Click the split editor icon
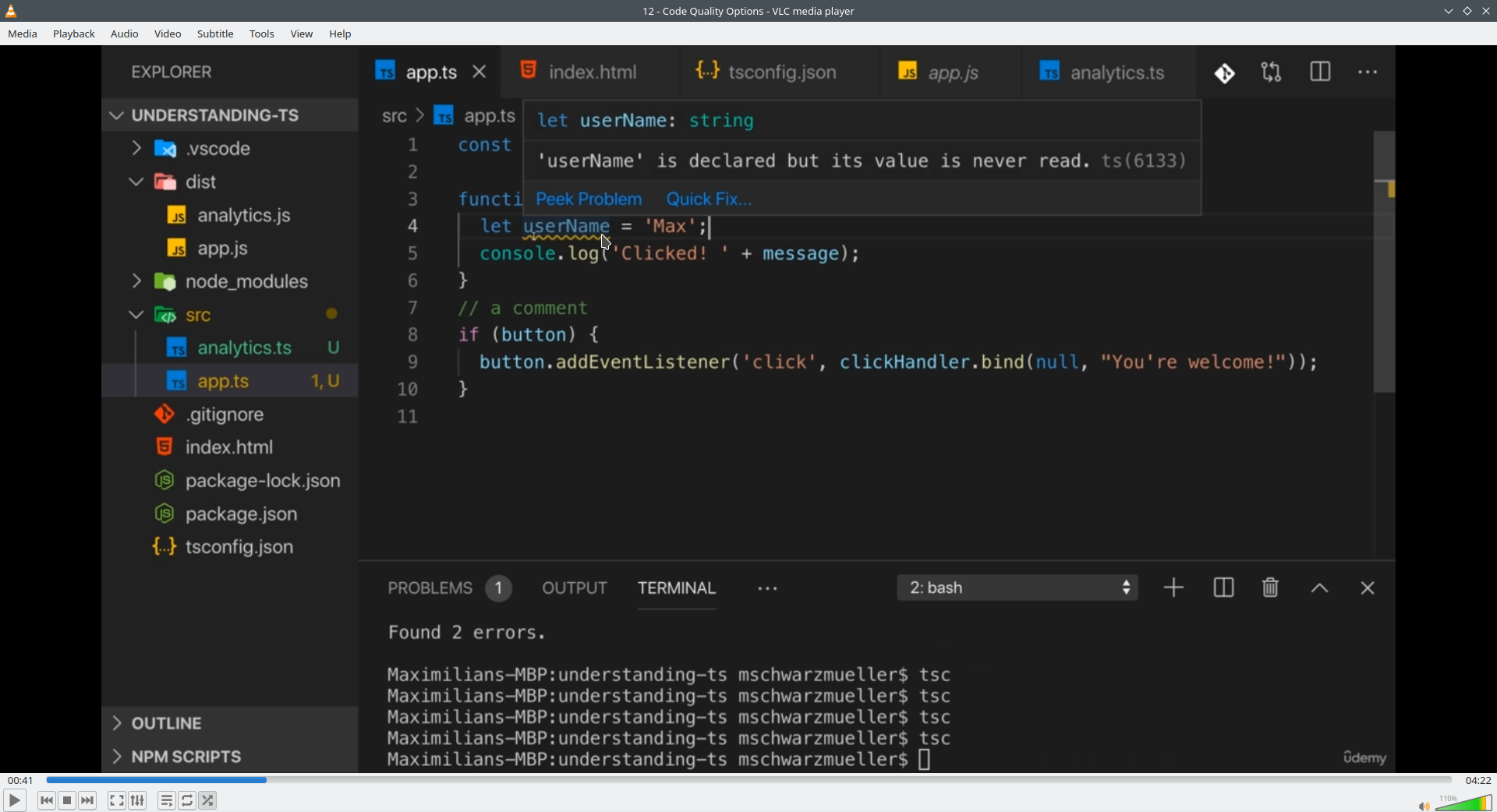The image size is (1497, 812). pos(1321,72)
